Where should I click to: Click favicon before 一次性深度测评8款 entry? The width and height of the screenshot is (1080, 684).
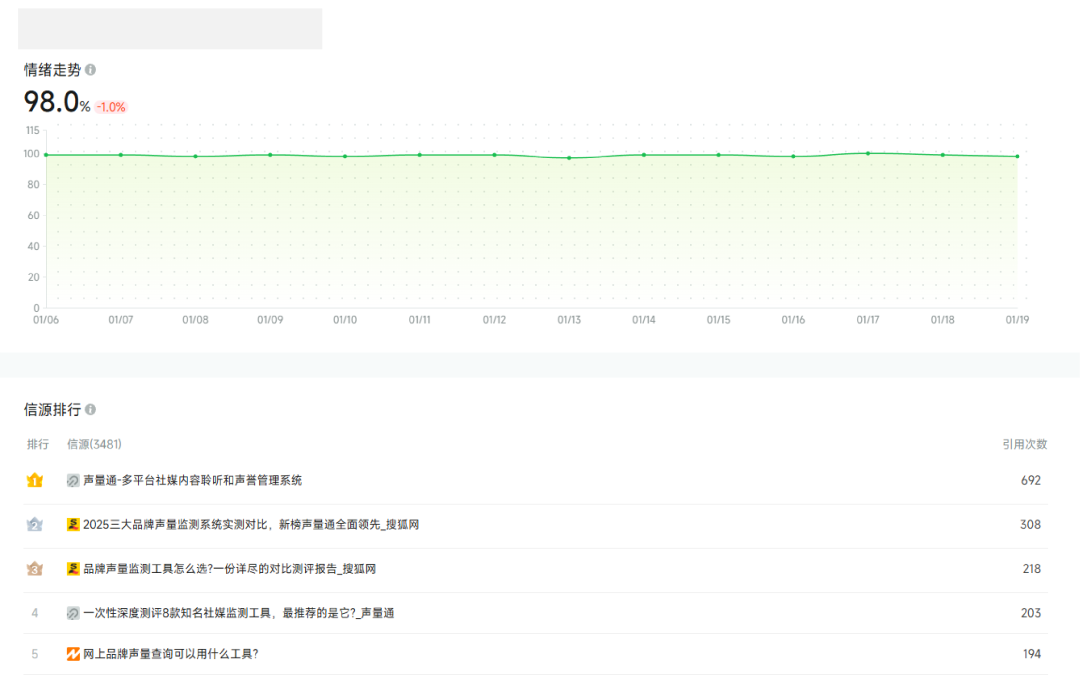pos(73,613)
